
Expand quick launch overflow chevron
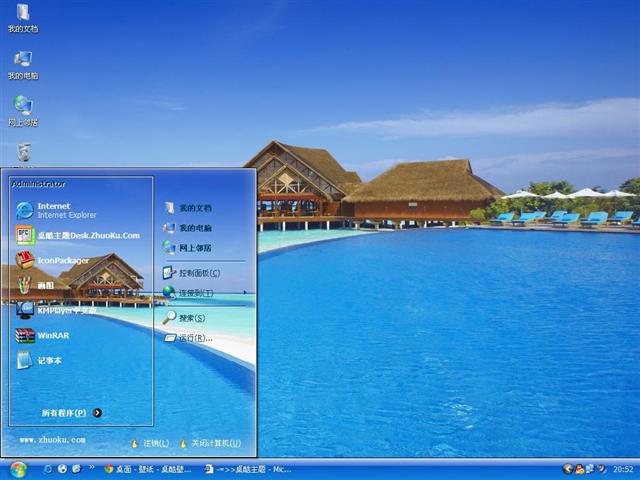coord(91,467)
